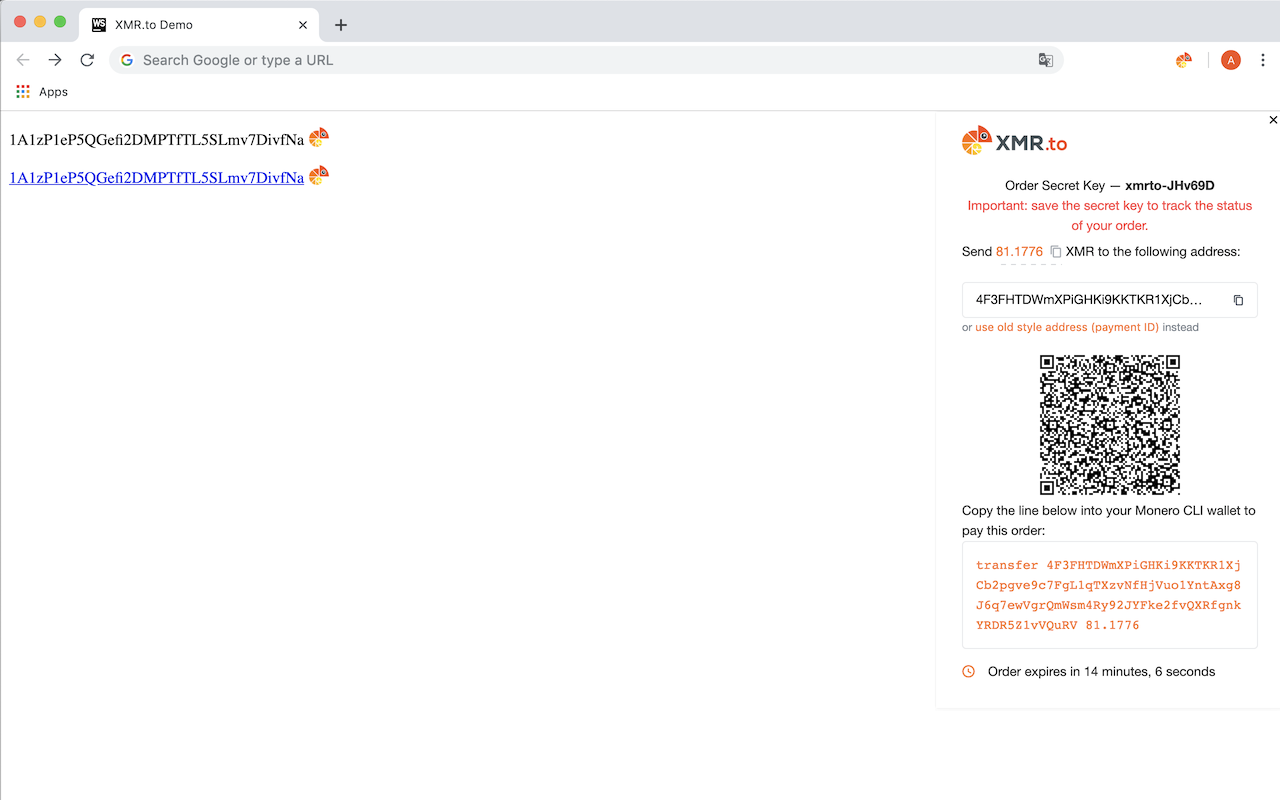Viewport: 1280px width, 800px height.
Task: Click the order expires countdown text
Action: pos(1101,672)
